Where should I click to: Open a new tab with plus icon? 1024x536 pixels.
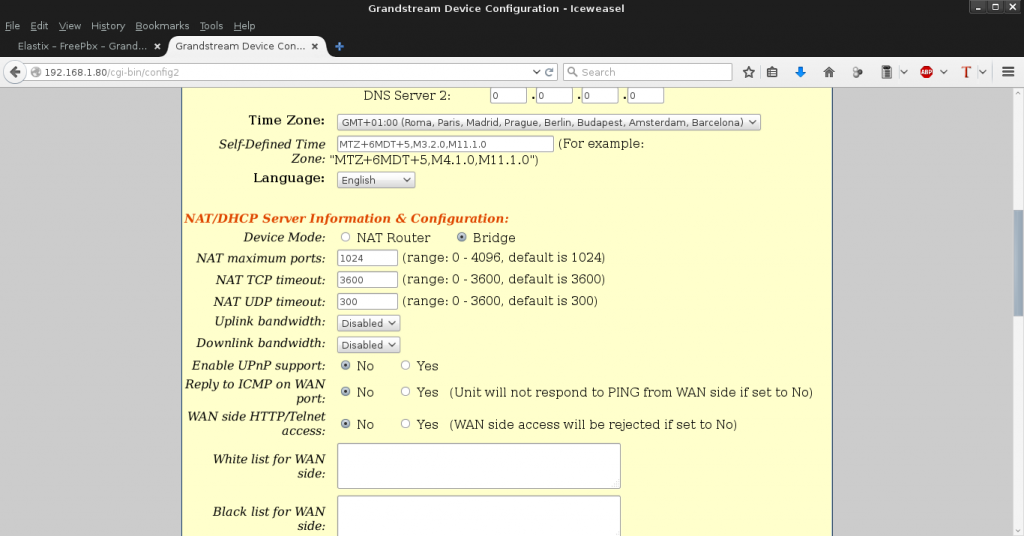click(339, 46)
